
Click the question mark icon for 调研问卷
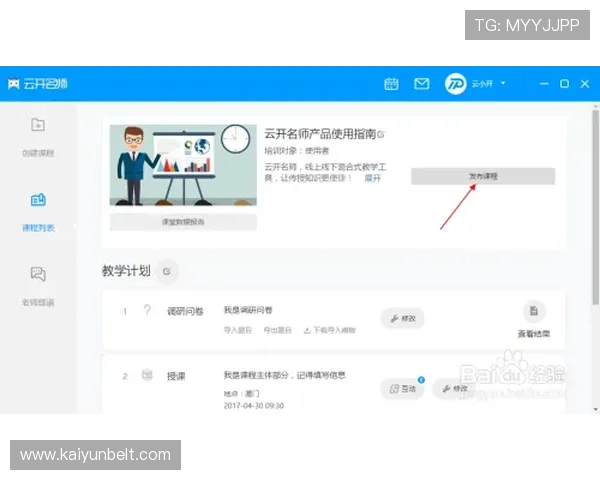[x=147, y=310]
